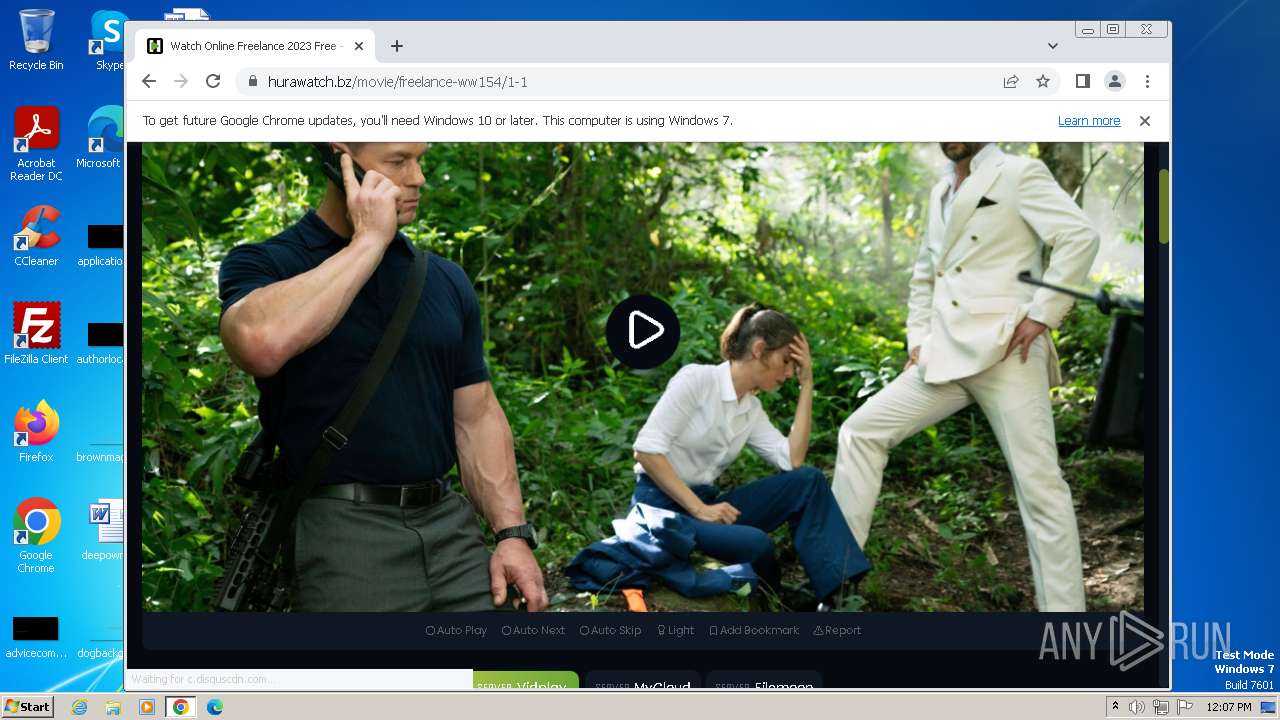Open the volume control tray icon
The height and width of the screenshot is (720, 1280).
tap(1137, 707)
